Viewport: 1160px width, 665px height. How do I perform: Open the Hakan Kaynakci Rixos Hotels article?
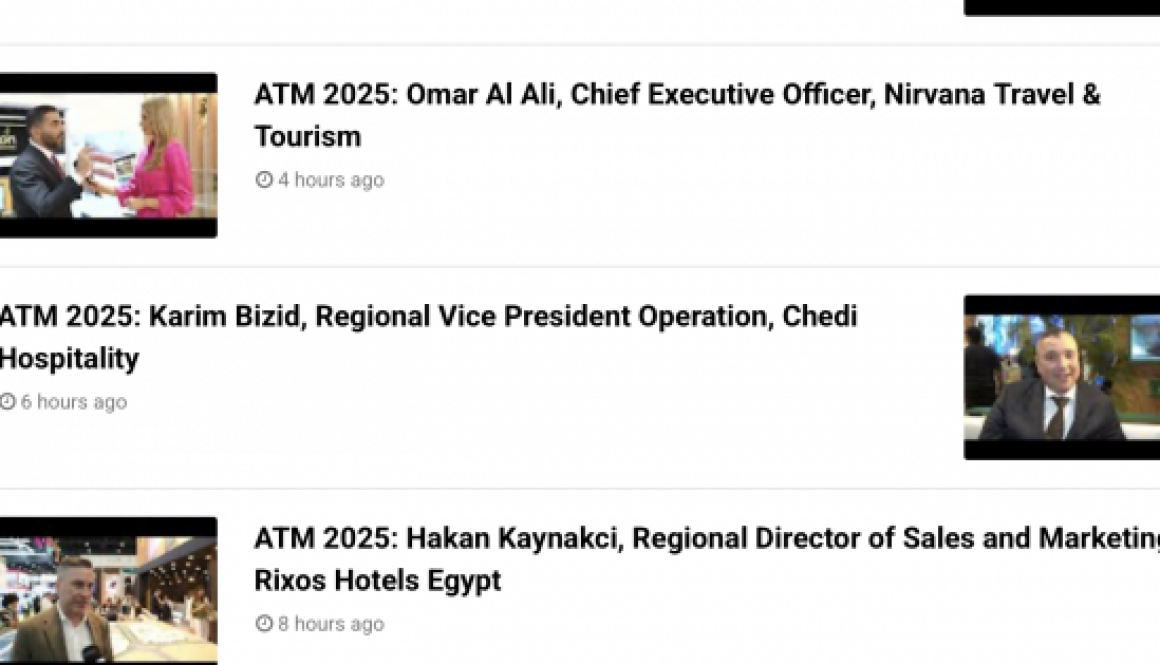point(700,558)
